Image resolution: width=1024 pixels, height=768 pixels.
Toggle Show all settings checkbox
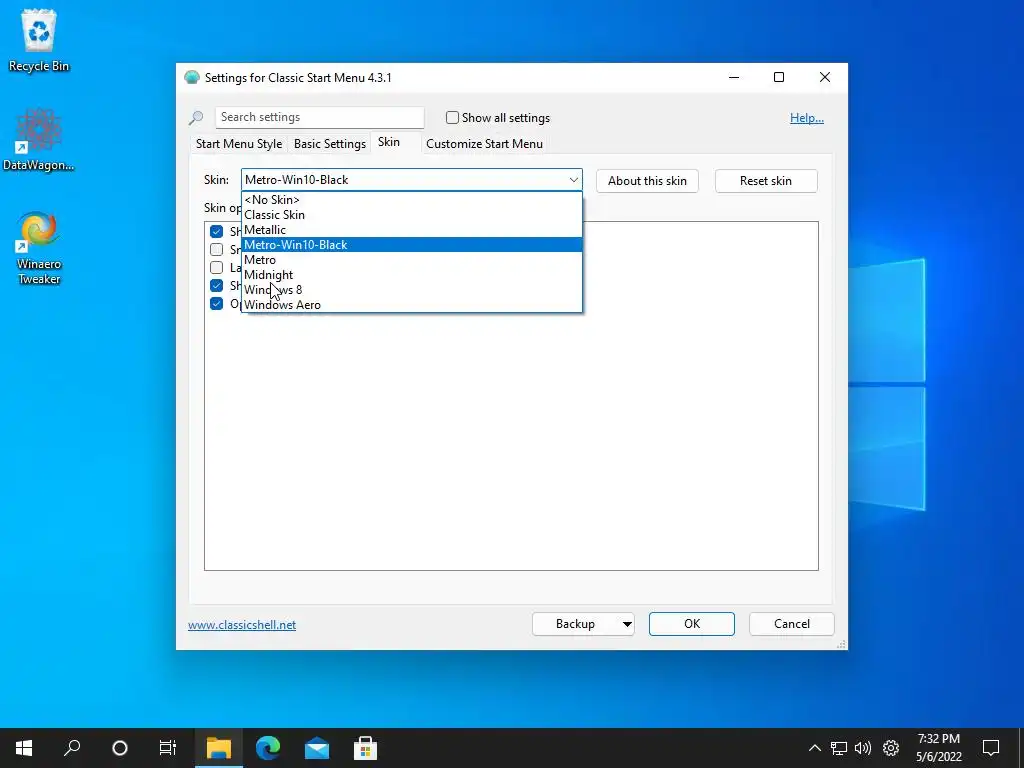tap(452, 118)
